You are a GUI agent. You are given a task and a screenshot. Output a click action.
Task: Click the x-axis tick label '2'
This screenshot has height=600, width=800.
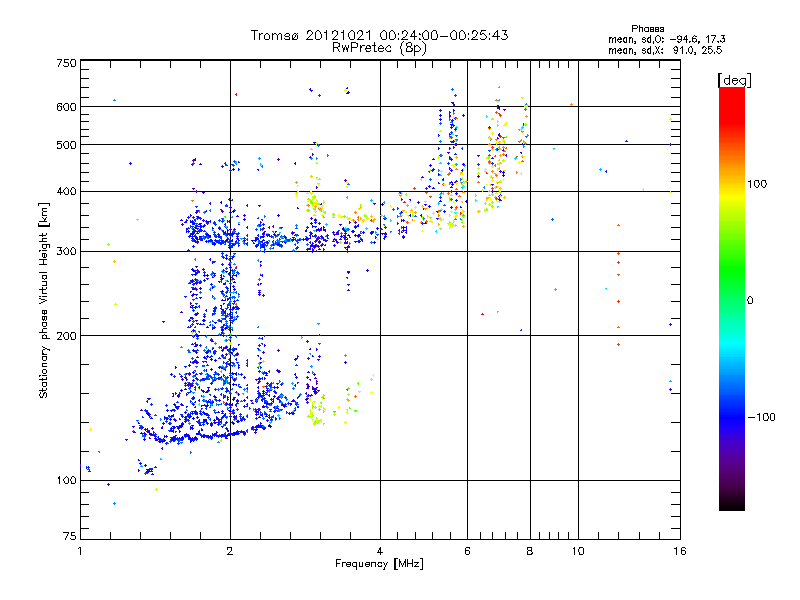(230, 551)
